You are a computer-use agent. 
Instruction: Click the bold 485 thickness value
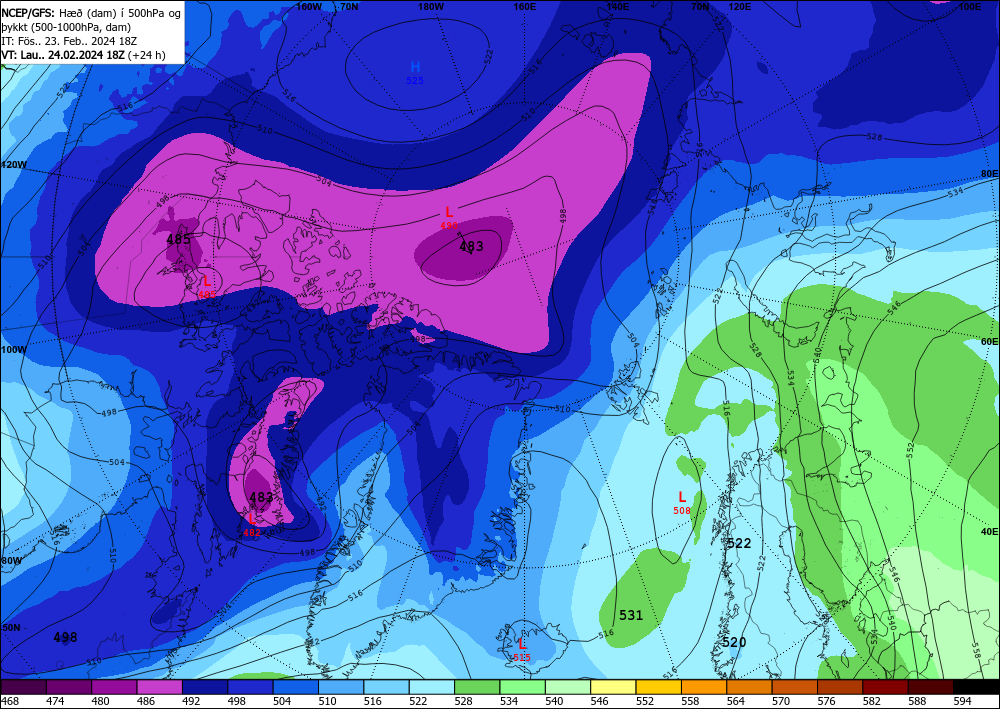click(178, 240)
